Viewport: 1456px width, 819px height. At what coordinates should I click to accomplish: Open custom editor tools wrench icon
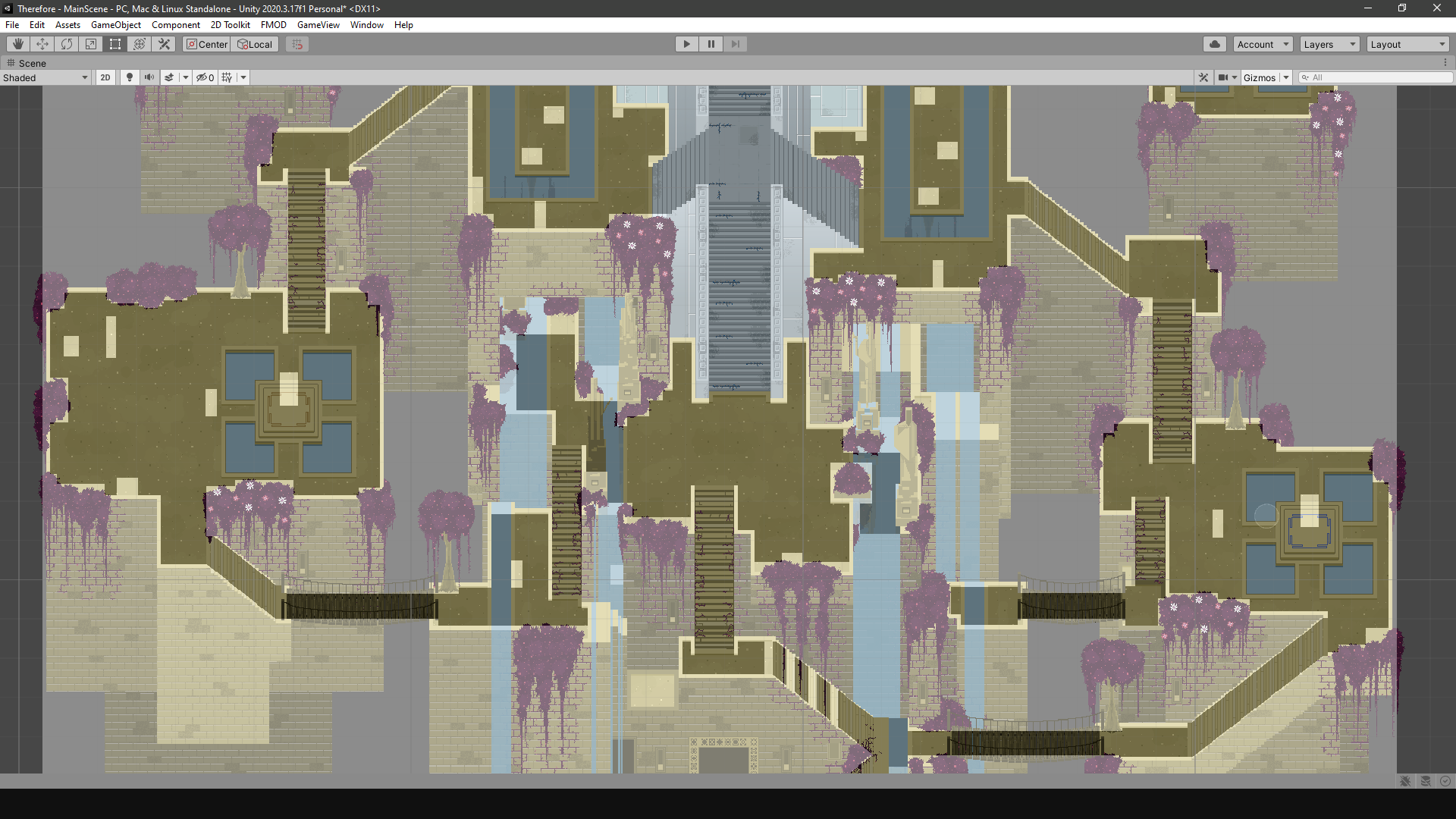point(164,44)
